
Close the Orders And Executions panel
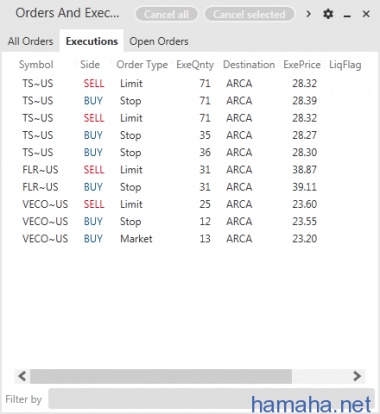coord(366,14)
